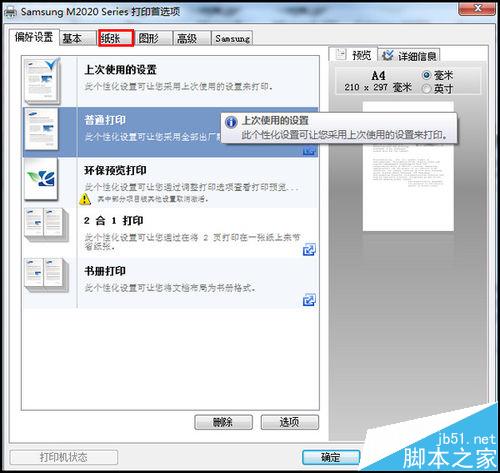Viewport: 500px width, 473px height.
Task: Click the info icon in the tooltip
Action: (231, 122)
